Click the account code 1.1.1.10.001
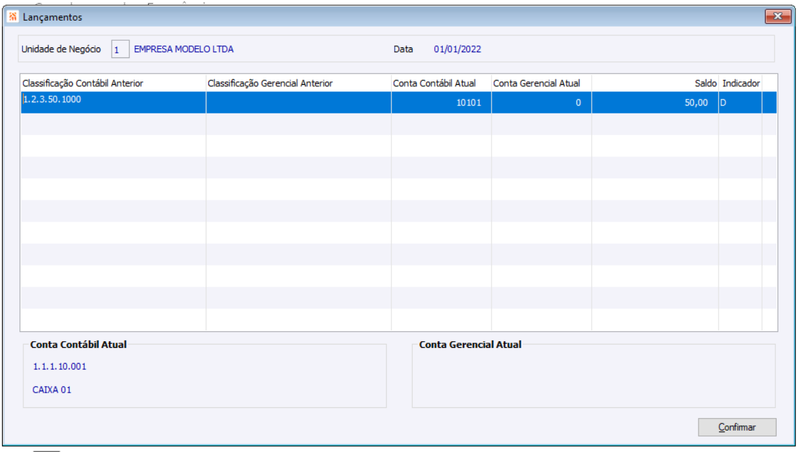This screenshot has width=800, height=452. (60, 367)
